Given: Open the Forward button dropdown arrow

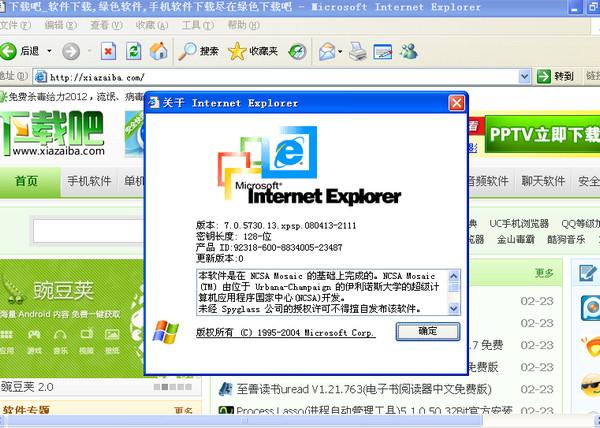Looking at the screenshot, I should click(89, 51).
